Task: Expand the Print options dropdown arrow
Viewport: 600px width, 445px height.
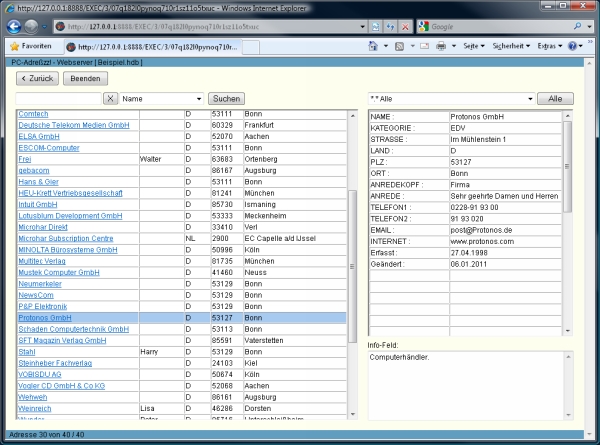Action: click(x=454, y=46)
